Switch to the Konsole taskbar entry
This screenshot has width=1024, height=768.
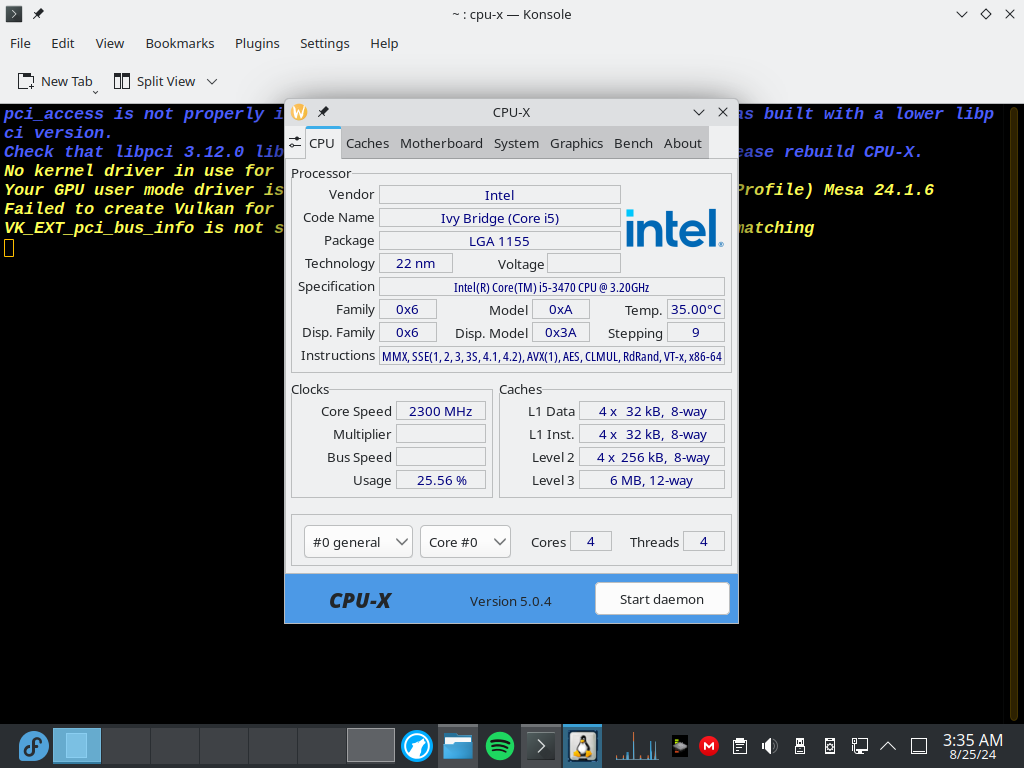pos(541,746)
